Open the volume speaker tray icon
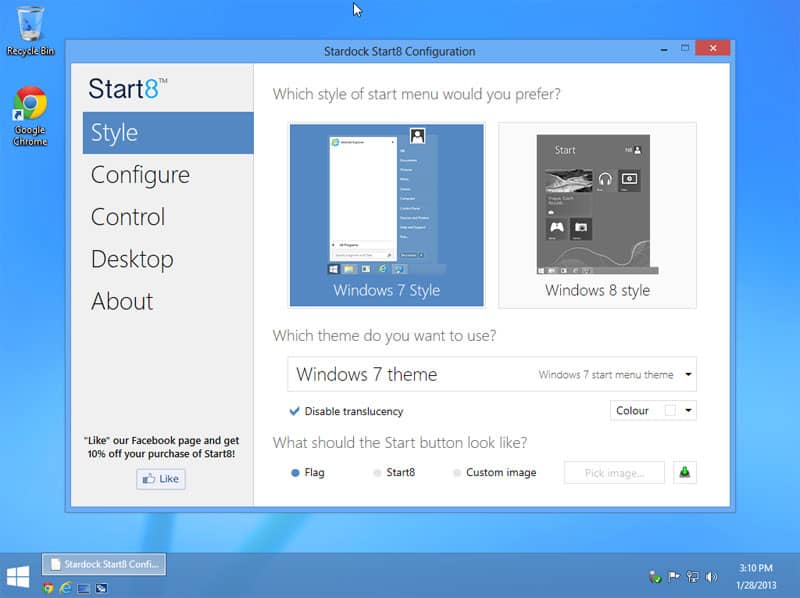The width and height of the screenshot is (800, 598). click(711, 577)
